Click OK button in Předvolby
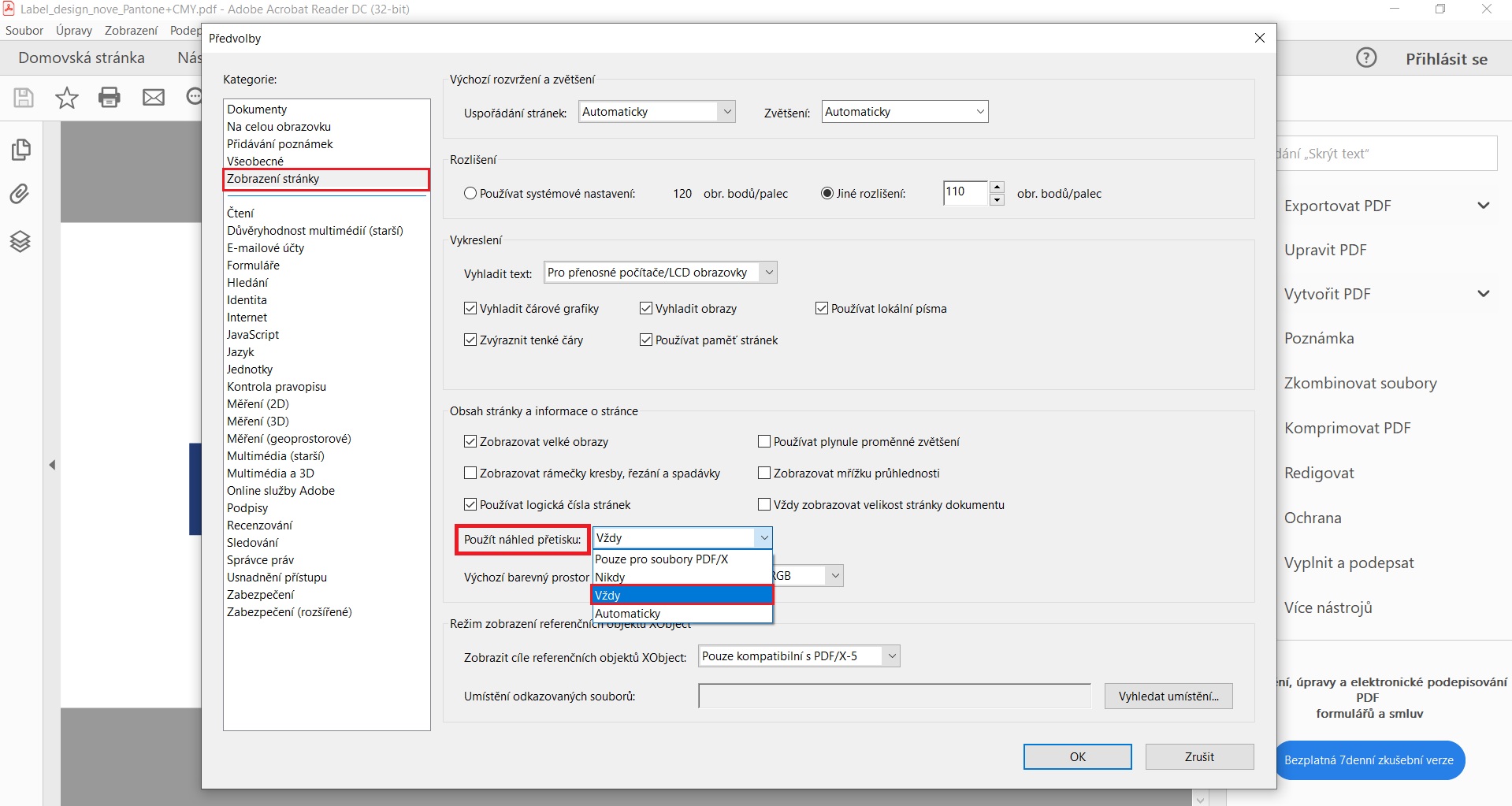Image resolution: width=1512 pixels, height=806 pixels. pos(1077,757)
